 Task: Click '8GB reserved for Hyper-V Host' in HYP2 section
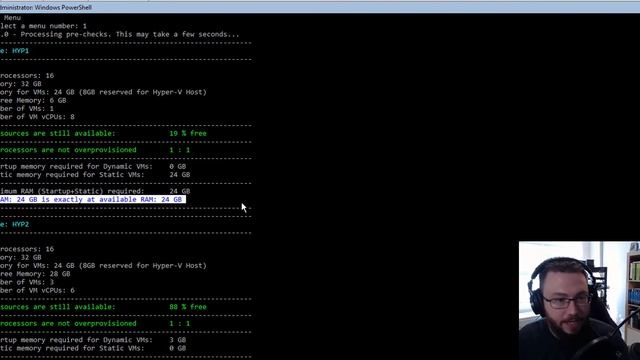click(143, 266)
